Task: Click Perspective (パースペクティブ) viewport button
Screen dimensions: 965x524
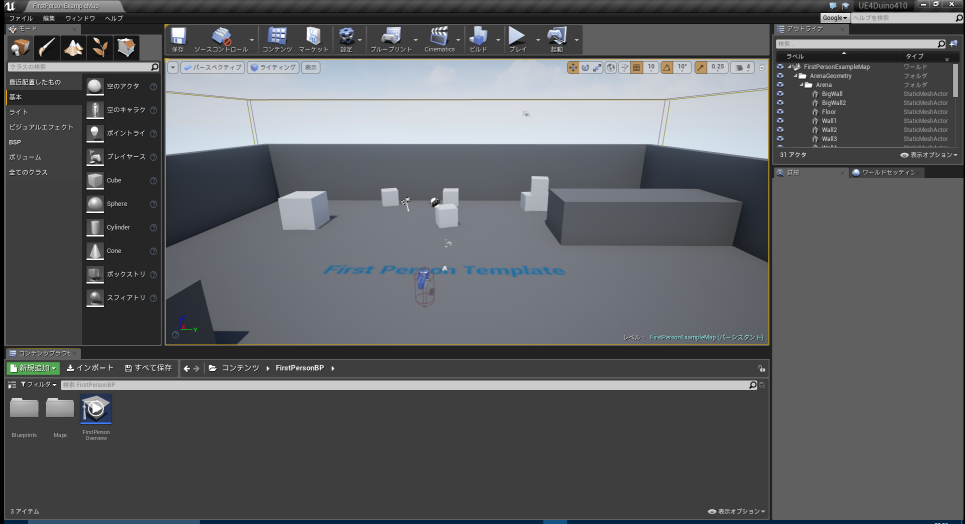Action: pyautogui.click(x=212, y=68)
